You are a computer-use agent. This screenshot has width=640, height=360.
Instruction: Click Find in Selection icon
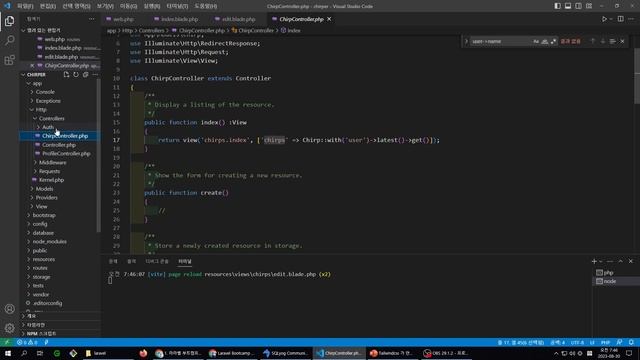tap(613, 41)
